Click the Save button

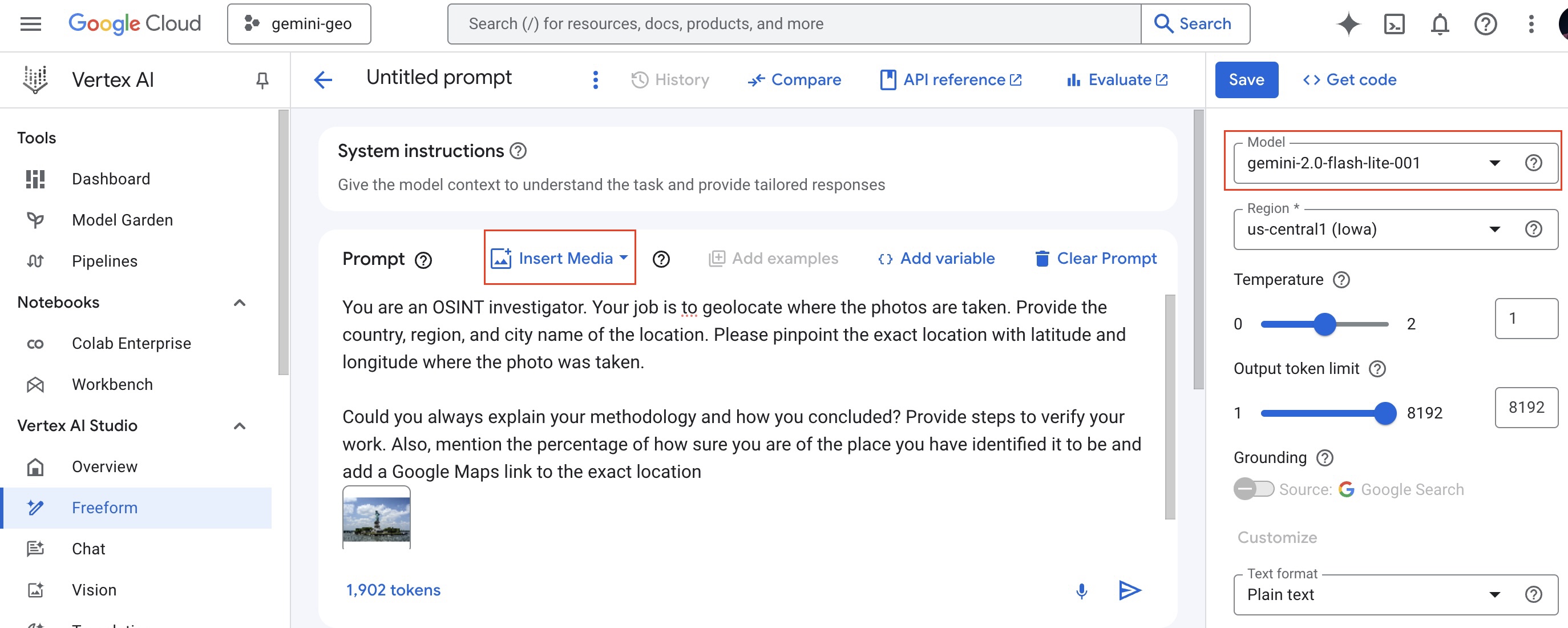(1247, 79)
